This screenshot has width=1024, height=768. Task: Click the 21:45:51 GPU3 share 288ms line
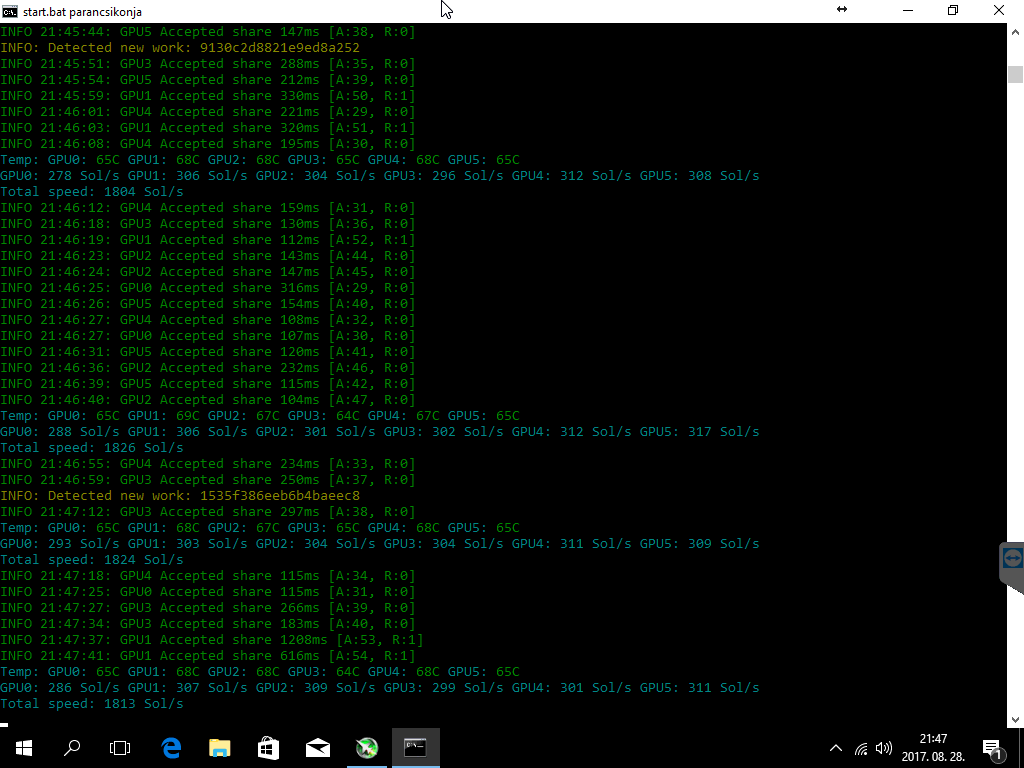pyautogui.click(x=208, y=64)
